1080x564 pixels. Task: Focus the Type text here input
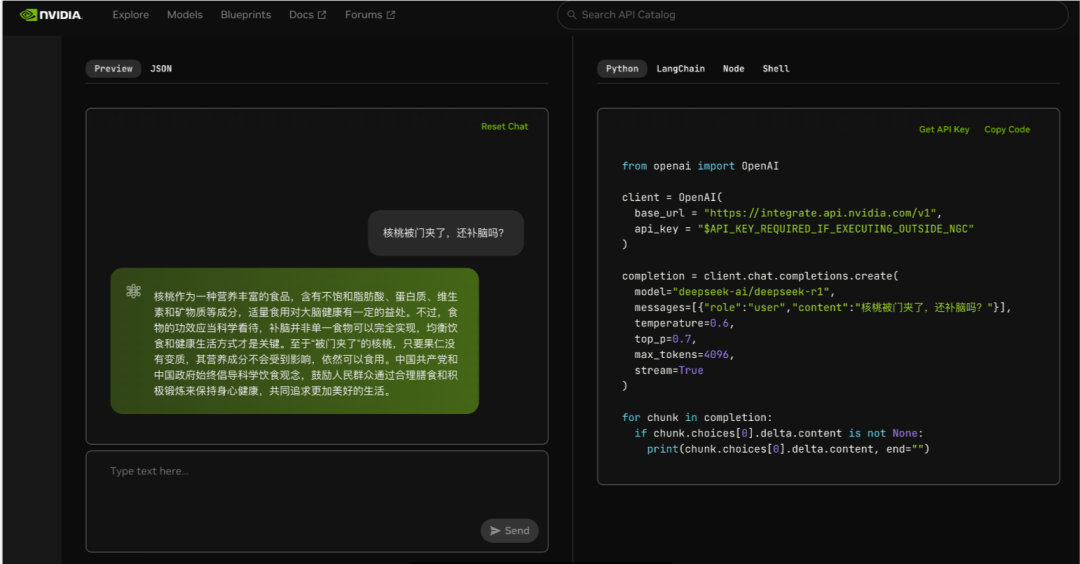317,501
